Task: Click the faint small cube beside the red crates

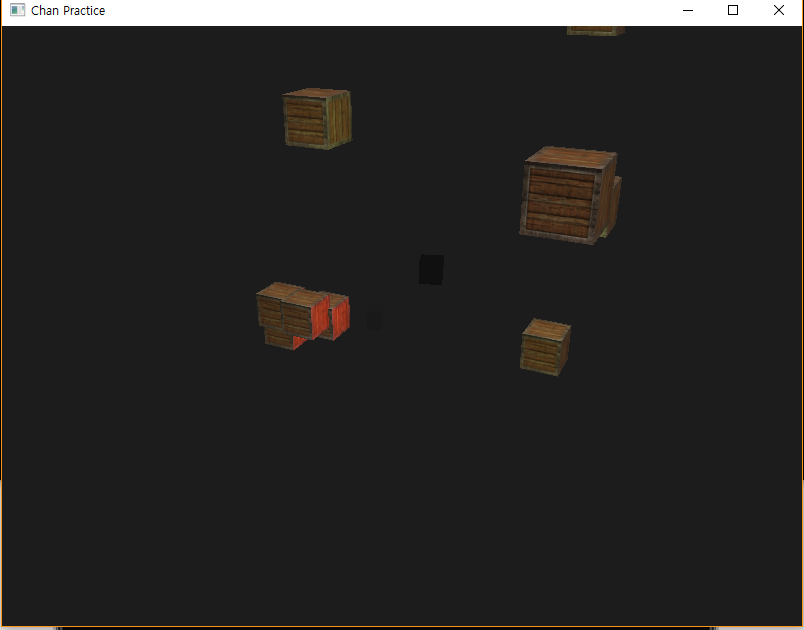Action: pos(372,320)
